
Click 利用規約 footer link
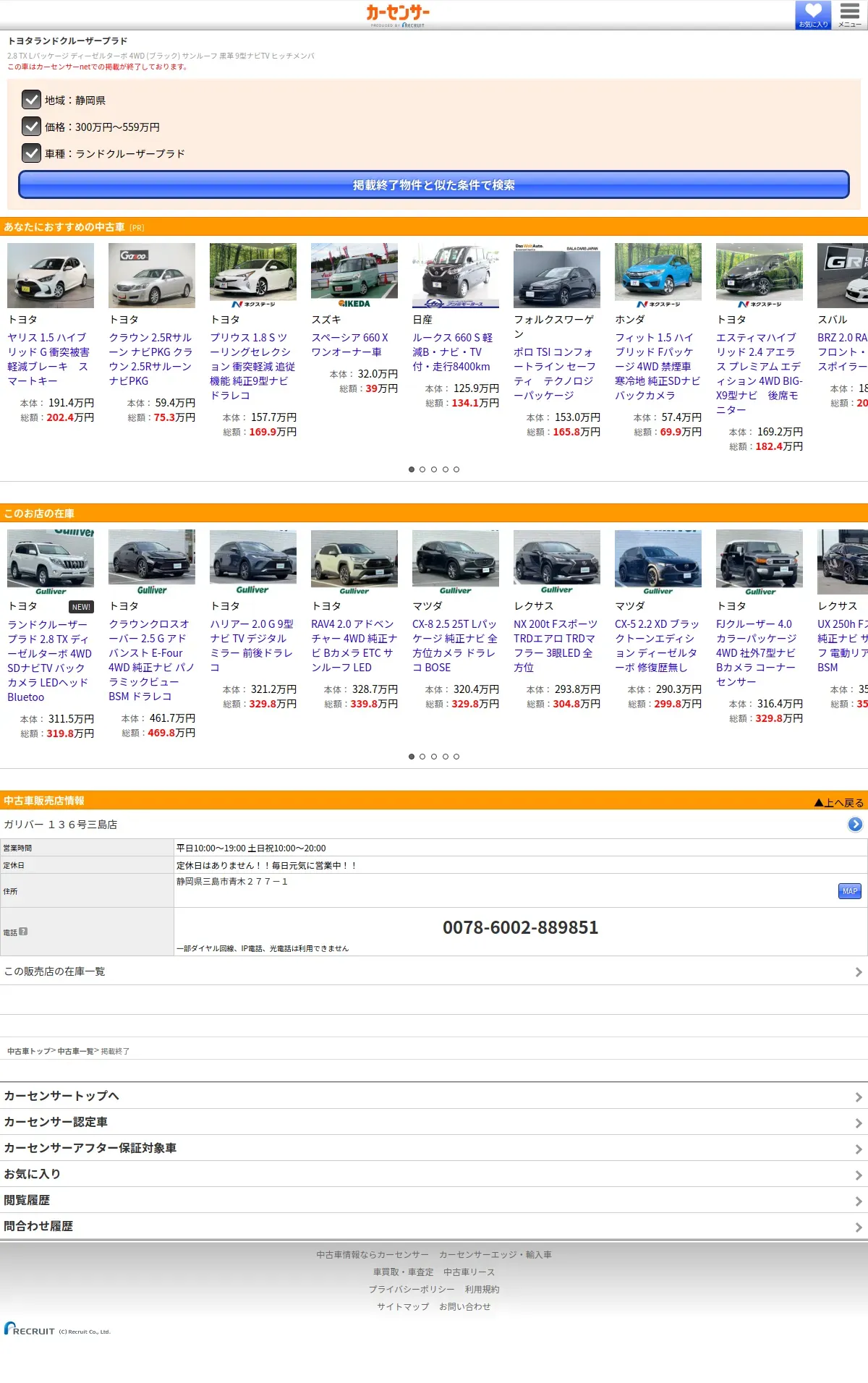pyautogui.click(x=482, y=1290)
